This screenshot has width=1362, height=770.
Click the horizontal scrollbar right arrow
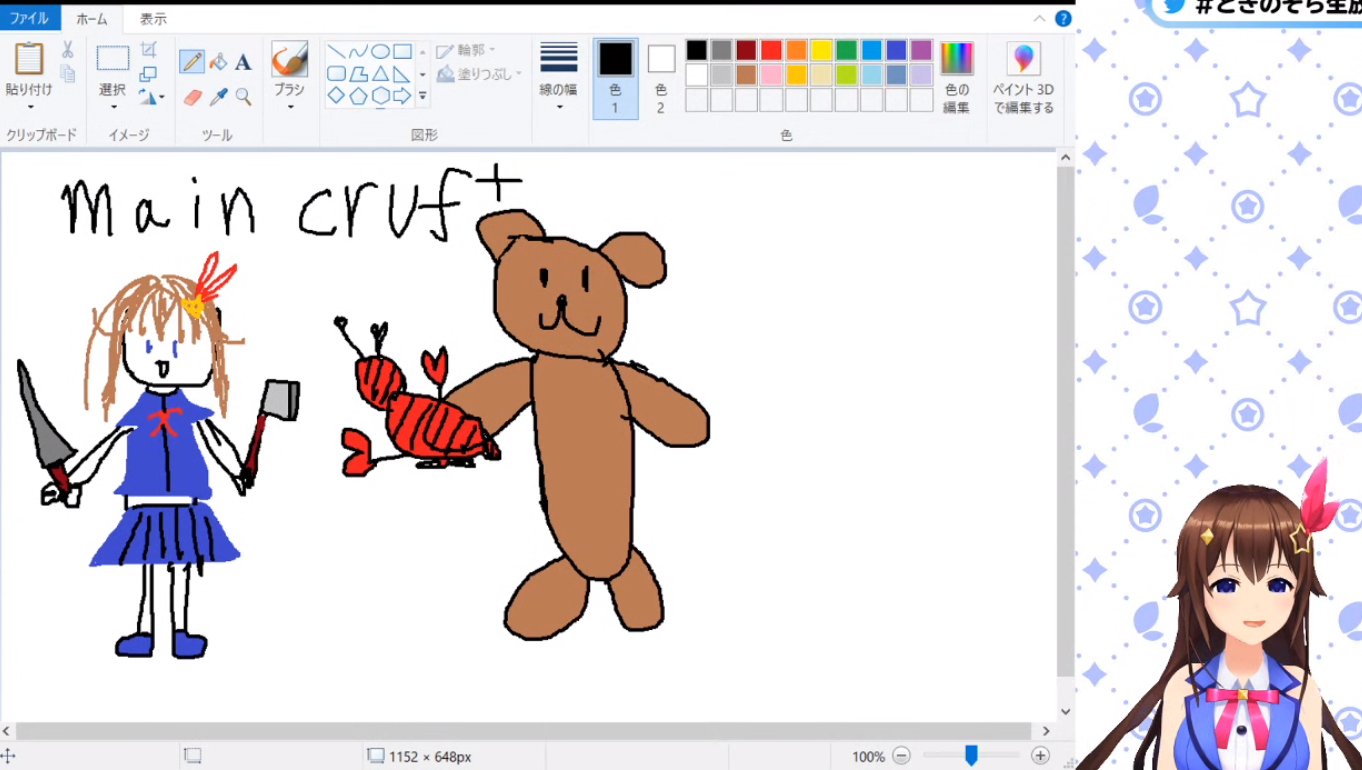(1046, 731)
